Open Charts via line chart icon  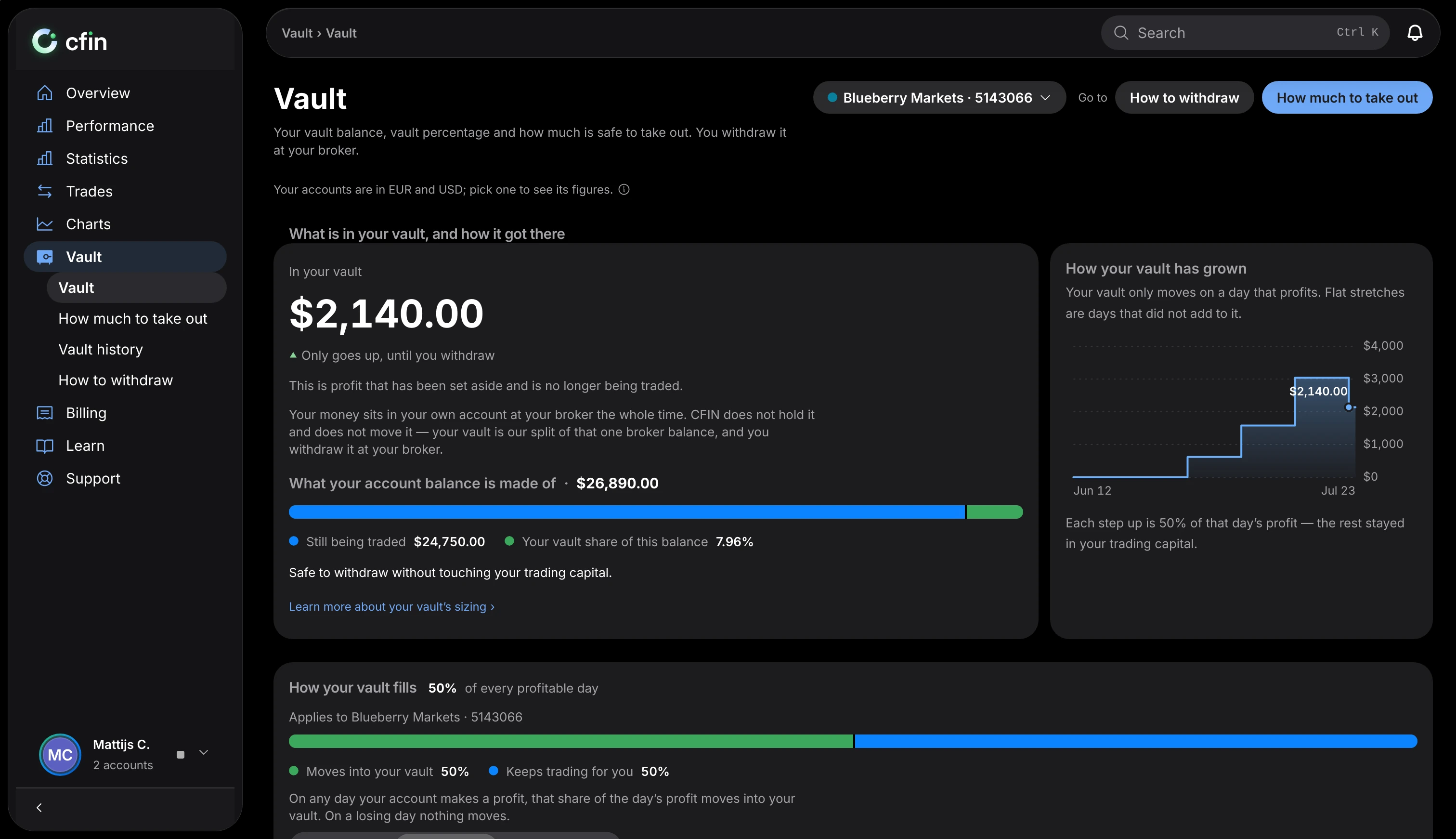pos(45,224)
